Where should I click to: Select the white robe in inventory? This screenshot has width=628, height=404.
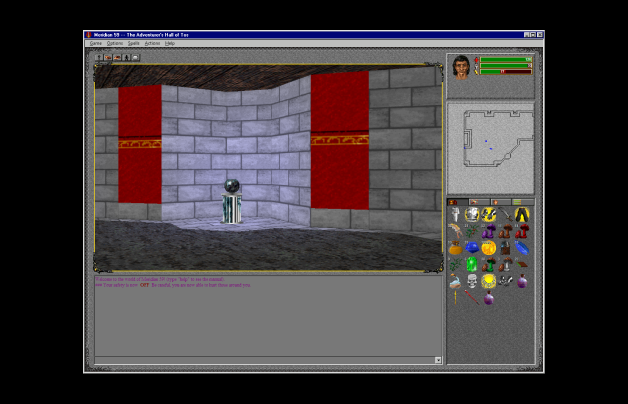(455, 215)
